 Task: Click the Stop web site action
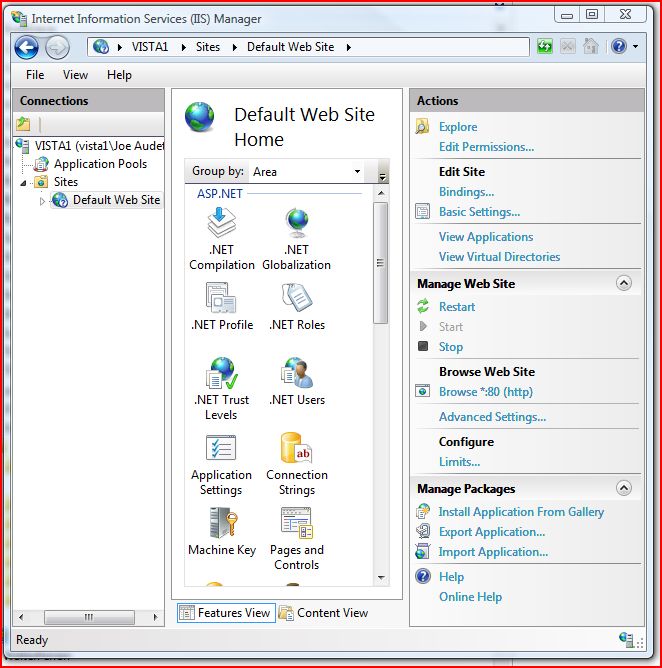[x=451, y=347]
